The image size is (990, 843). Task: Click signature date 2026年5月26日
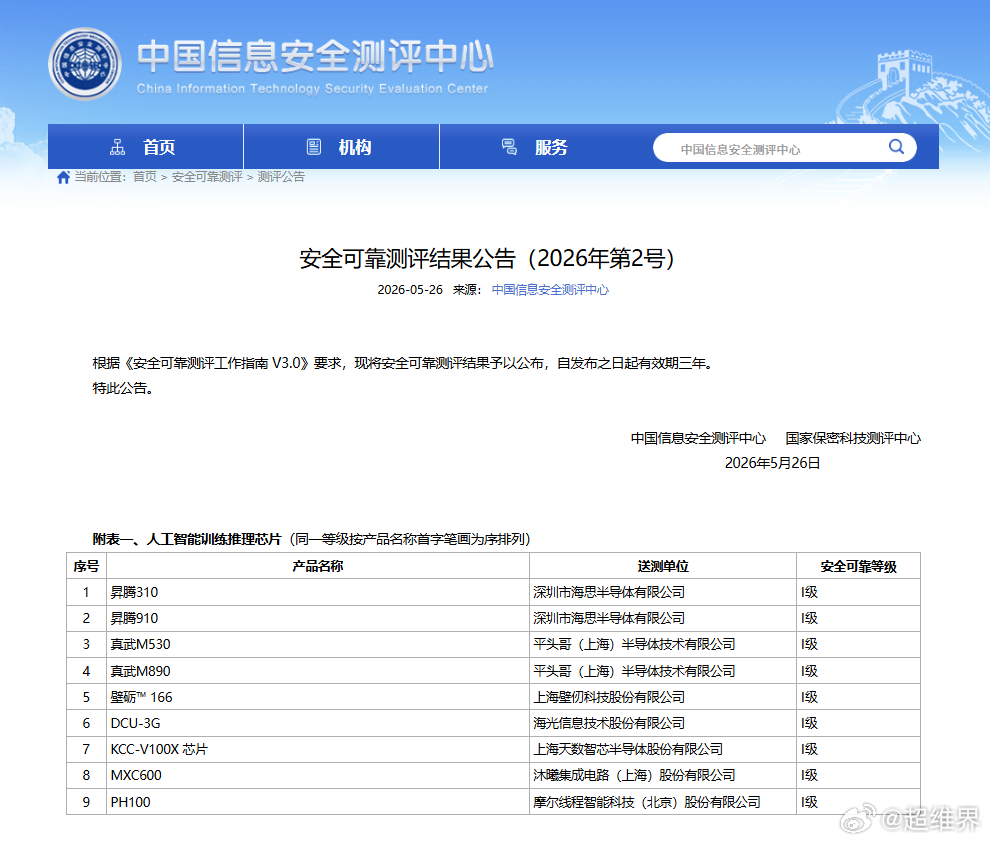(772, 463)
